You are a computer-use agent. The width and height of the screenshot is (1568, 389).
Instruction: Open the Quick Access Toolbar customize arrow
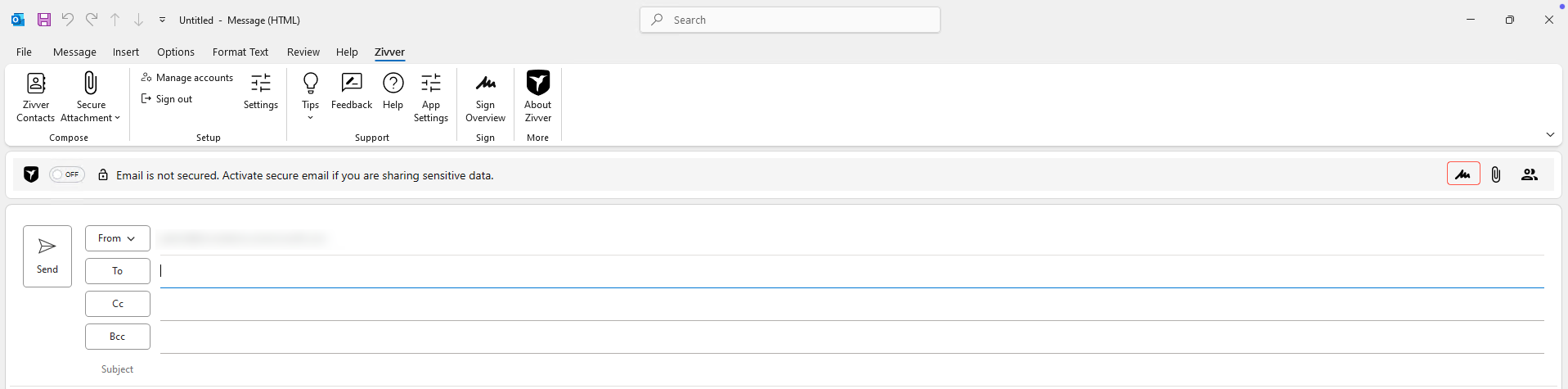[x=162, y=20]
